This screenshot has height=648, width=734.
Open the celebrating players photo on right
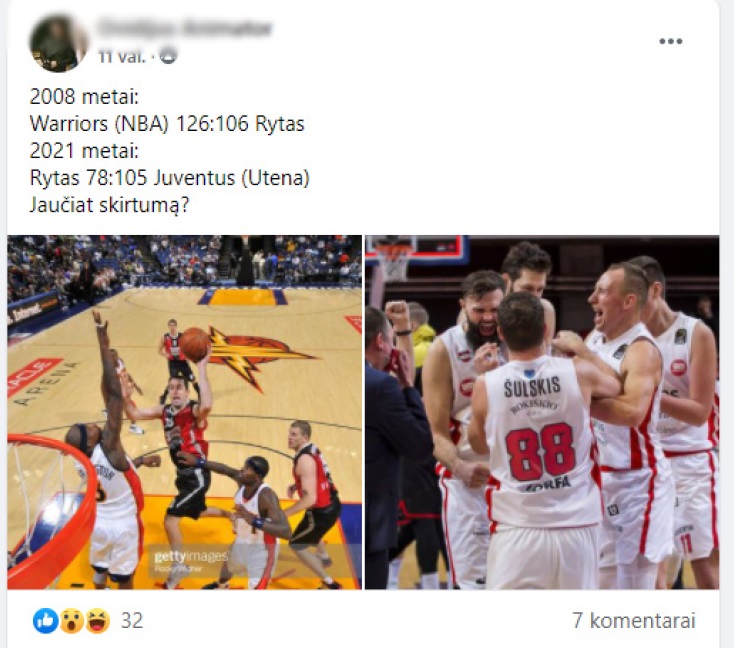tap(542, 412)
